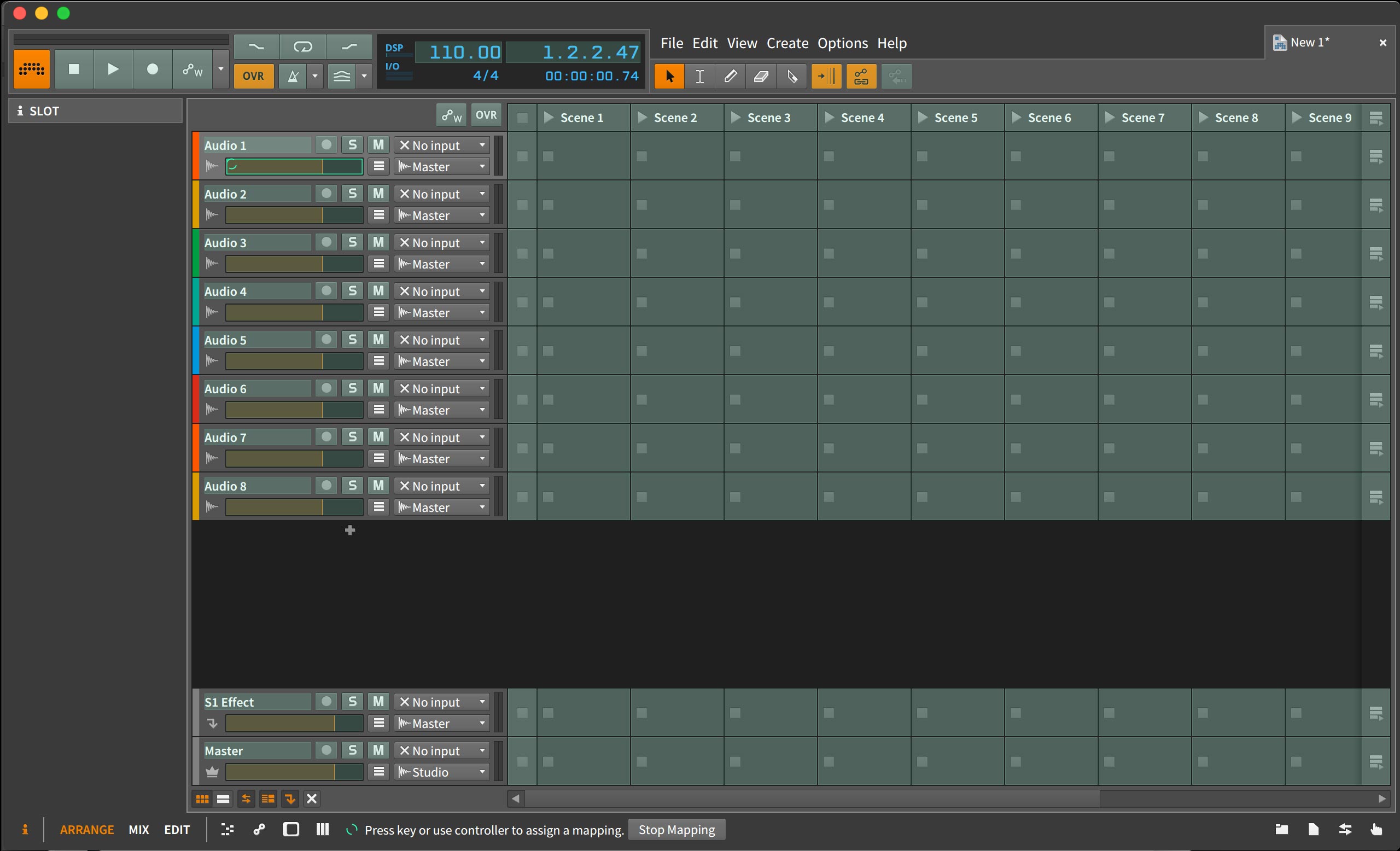Image resolution: width=1400 pixels, height=851 pixels.
Task: Open S1 Effect Master output dropdown
Action: click(x=442, y=723)
